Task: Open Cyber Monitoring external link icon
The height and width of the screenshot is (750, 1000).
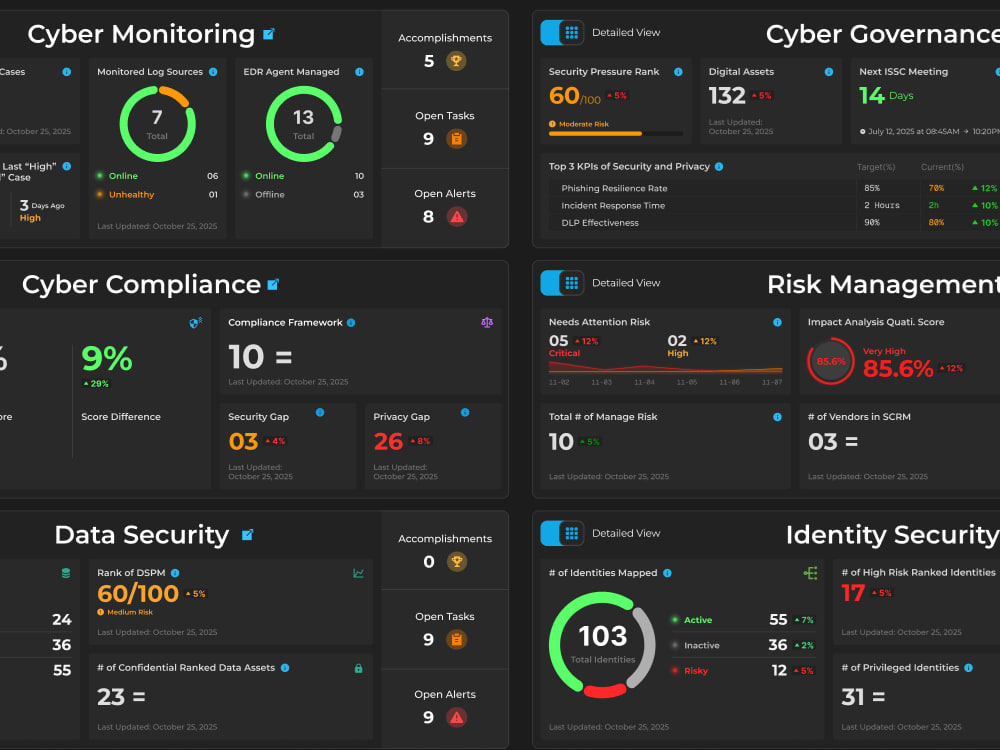Action: tap(268, 34)
